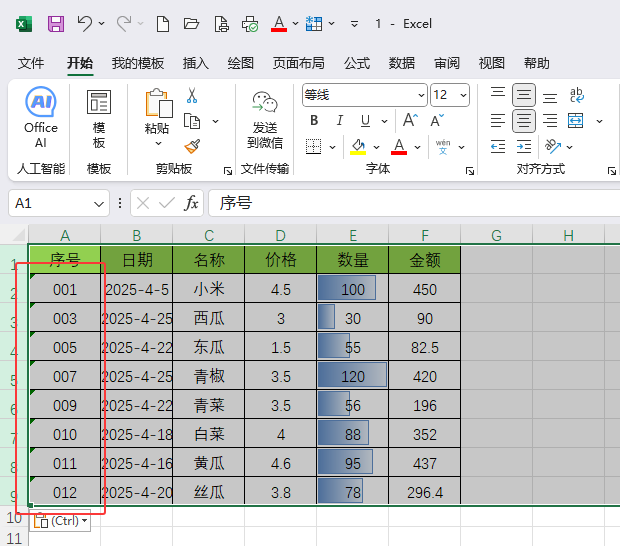Viewport: 620px width, 546px height.
Task: Switch to the 插入 ribbon tab
Action: [x=196, y=63]
